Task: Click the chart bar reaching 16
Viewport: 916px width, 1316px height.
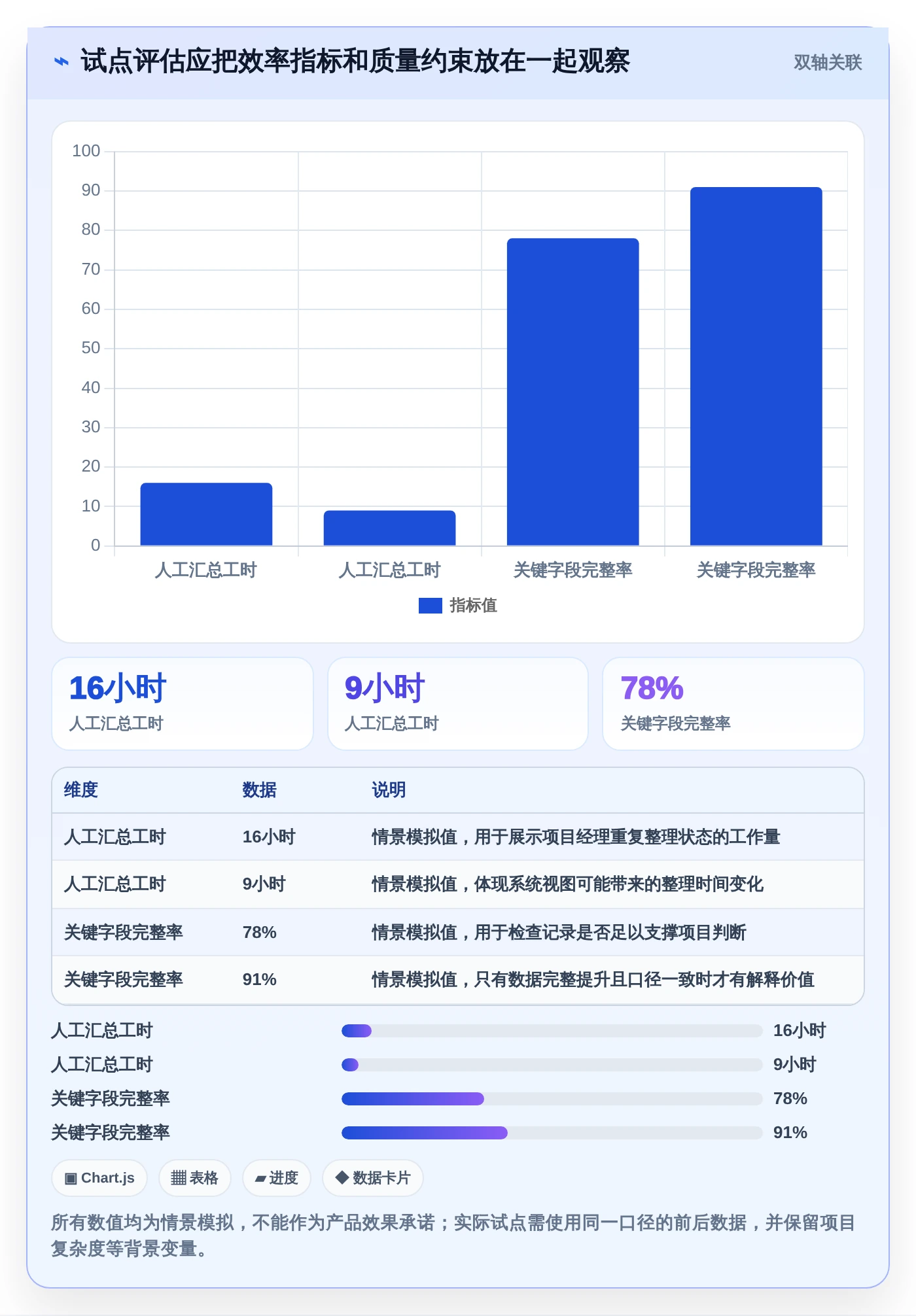Action: [206, 514]
